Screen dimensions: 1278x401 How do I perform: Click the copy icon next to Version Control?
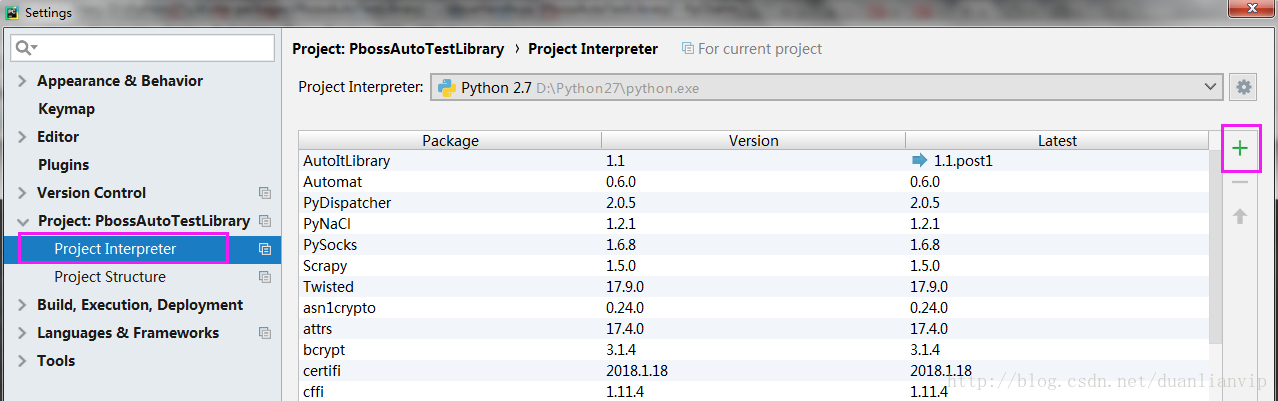(x=265, y=193)
